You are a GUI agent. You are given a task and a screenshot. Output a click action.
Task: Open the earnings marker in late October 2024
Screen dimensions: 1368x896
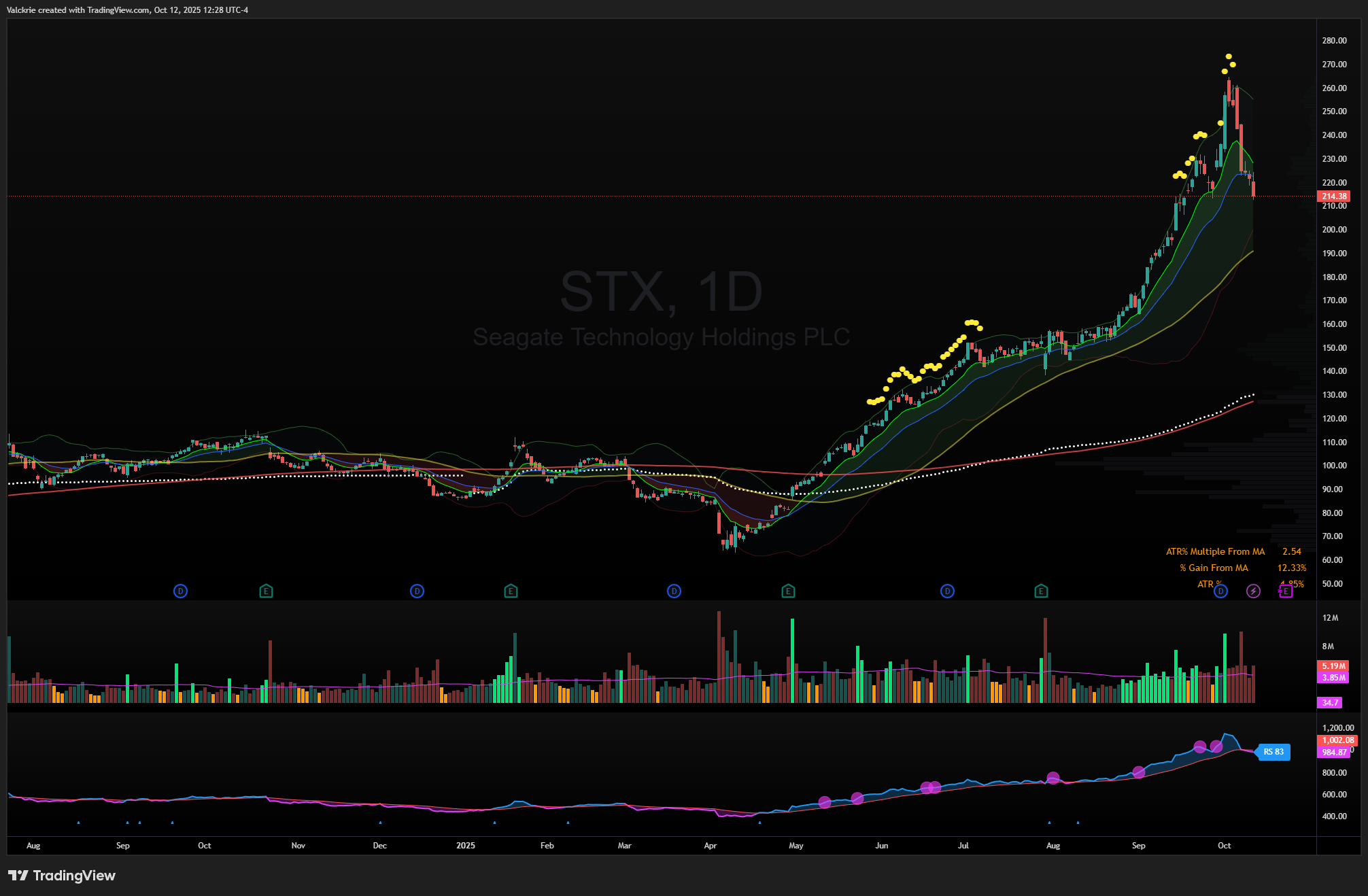267,591
